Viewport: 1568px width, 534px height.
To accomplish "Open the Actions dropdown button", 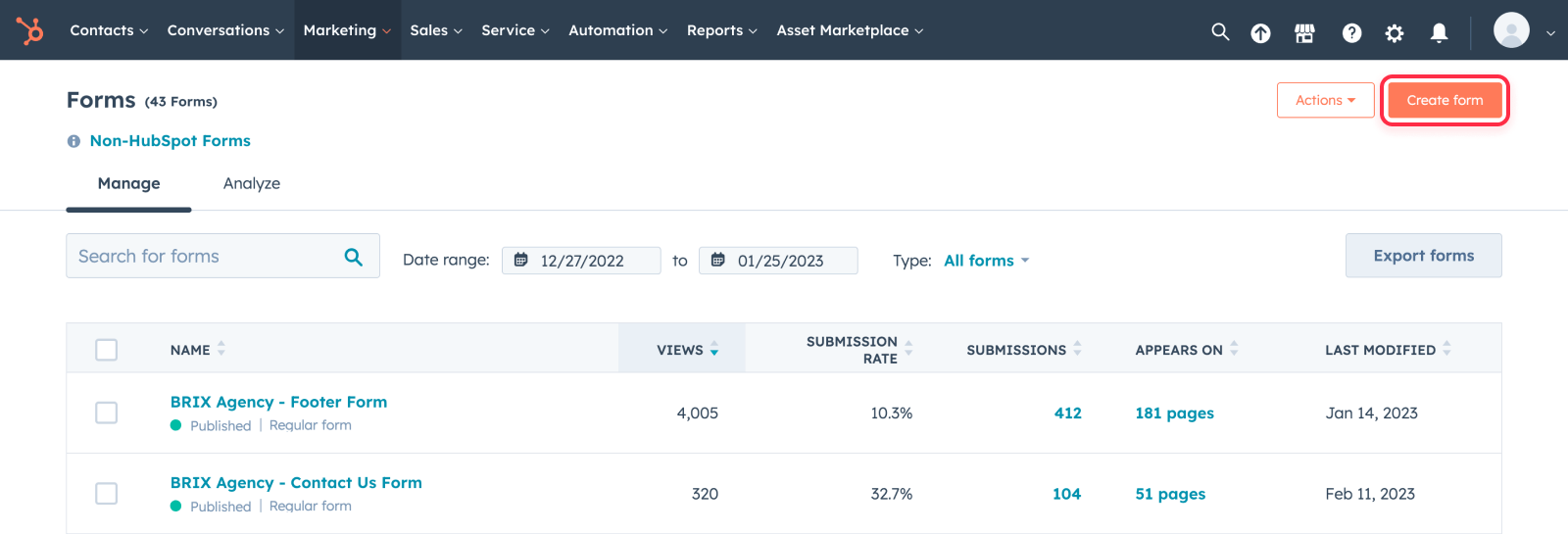I will click(x=1325, y=100).
